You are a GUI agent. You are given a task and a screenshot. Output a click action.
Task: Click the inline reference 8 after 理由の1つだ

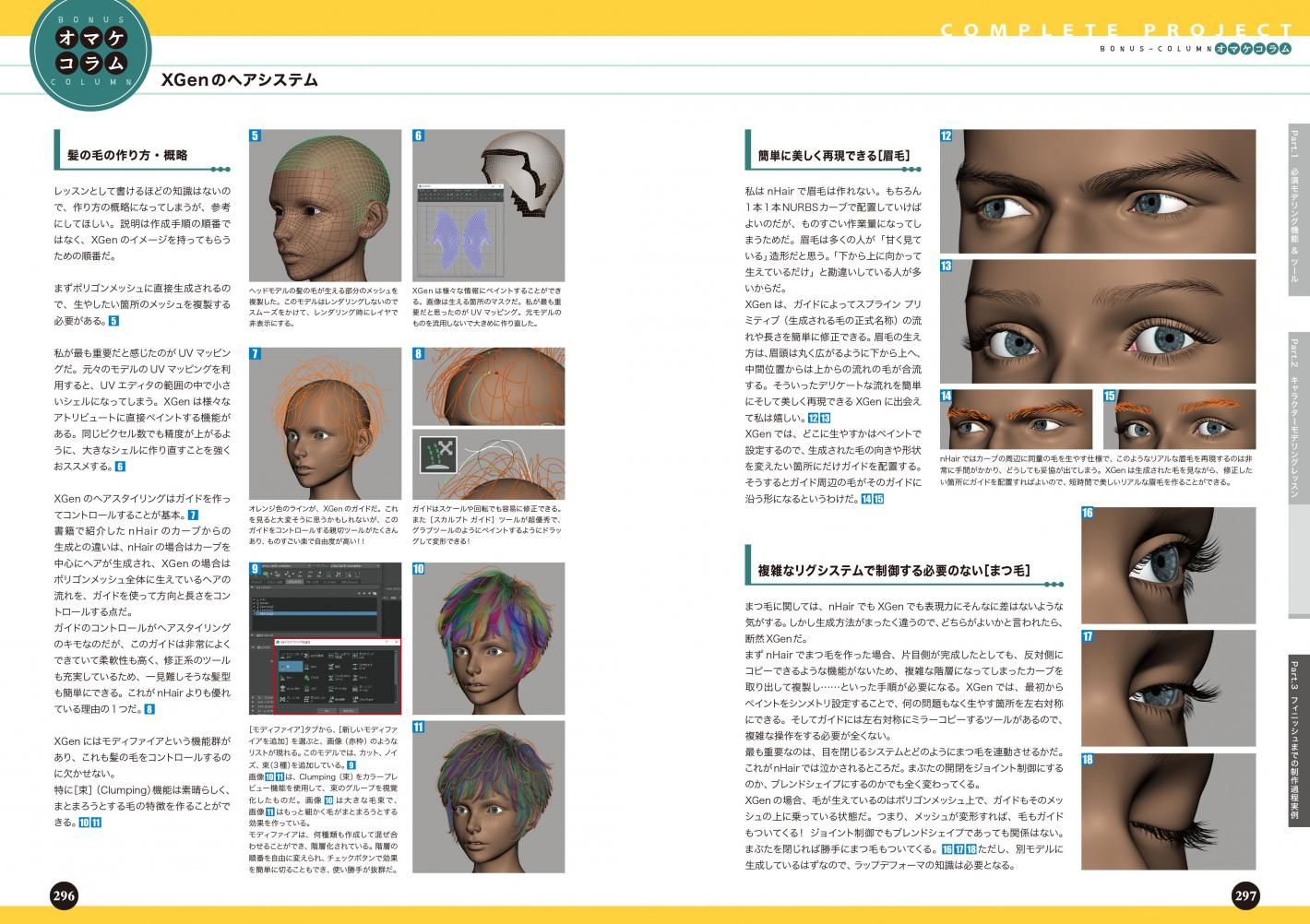149,709
